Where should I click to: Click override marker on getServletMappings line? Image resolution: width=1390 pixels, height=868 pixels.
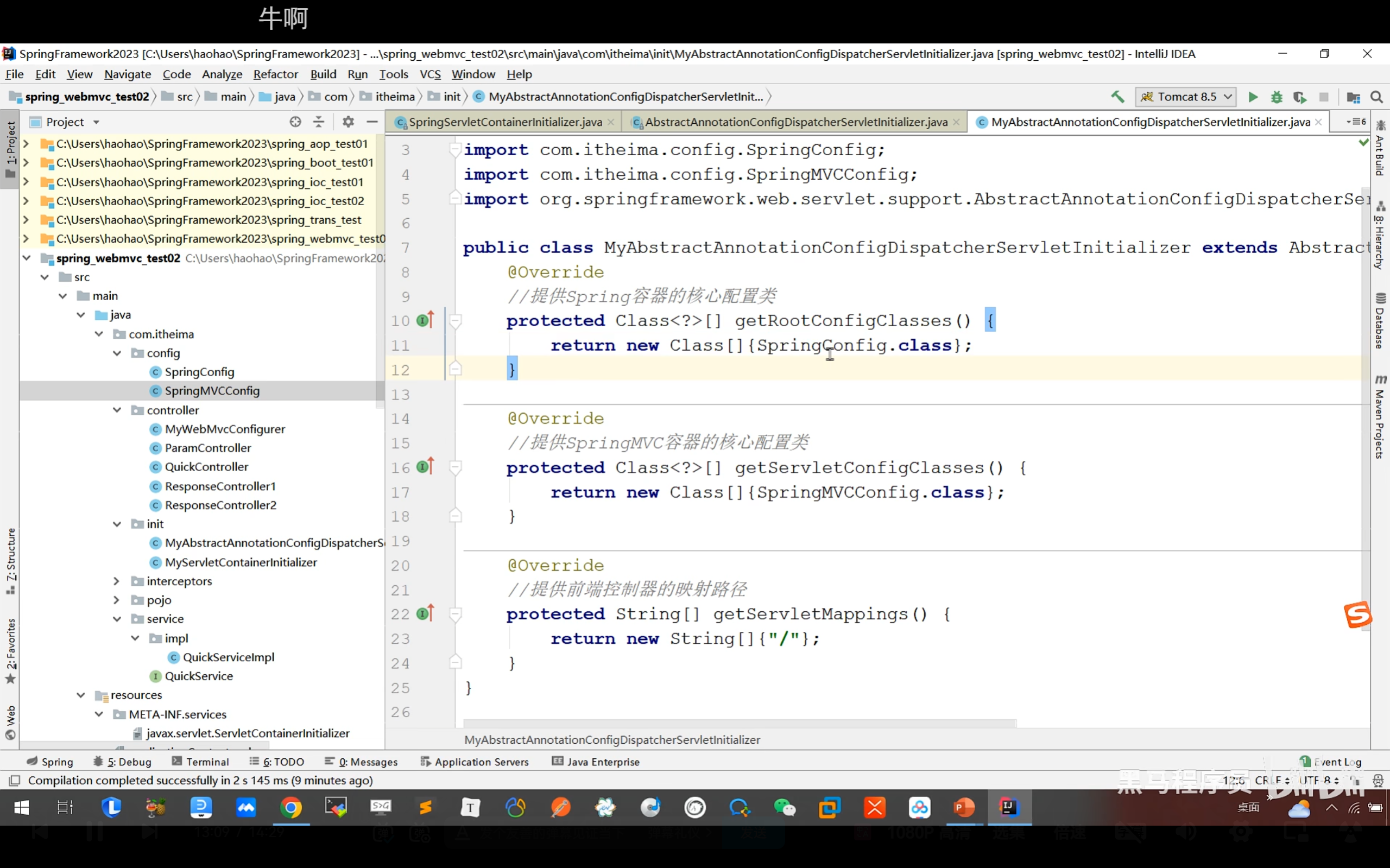coord(426,613)
